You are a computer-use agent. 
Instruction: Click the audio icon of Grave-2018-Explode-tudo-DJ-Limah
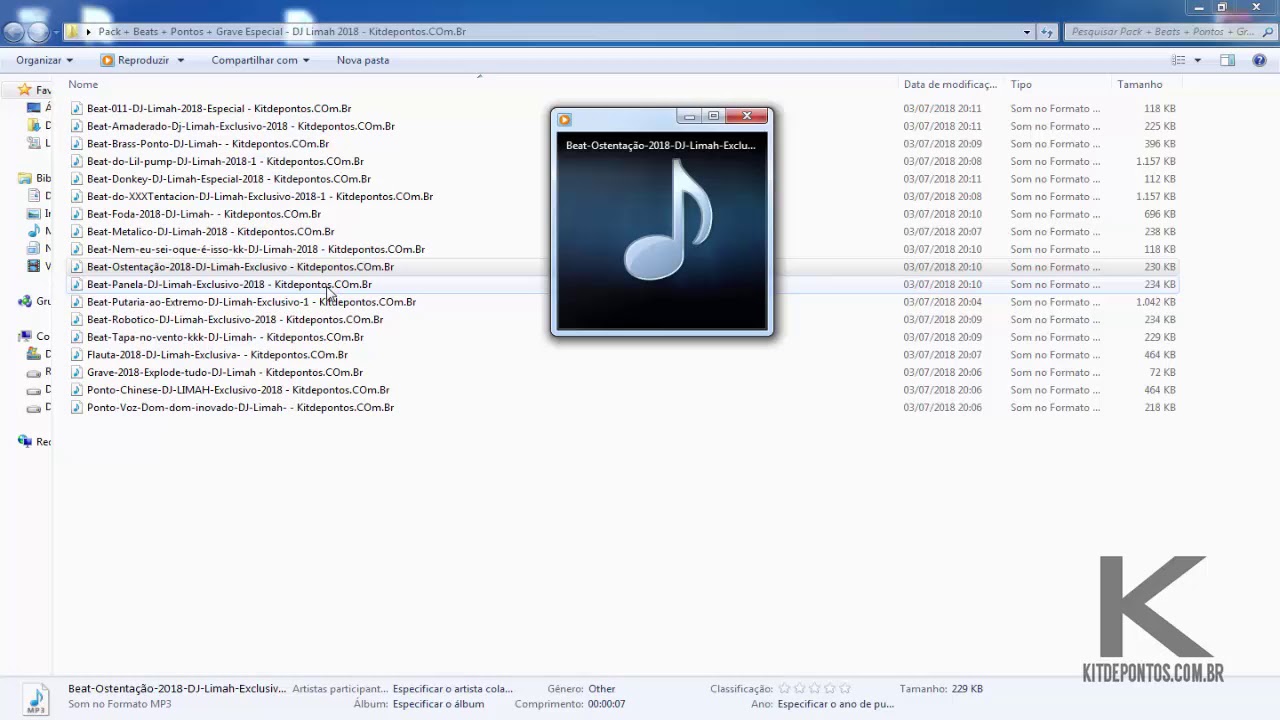tap(77, 372)
